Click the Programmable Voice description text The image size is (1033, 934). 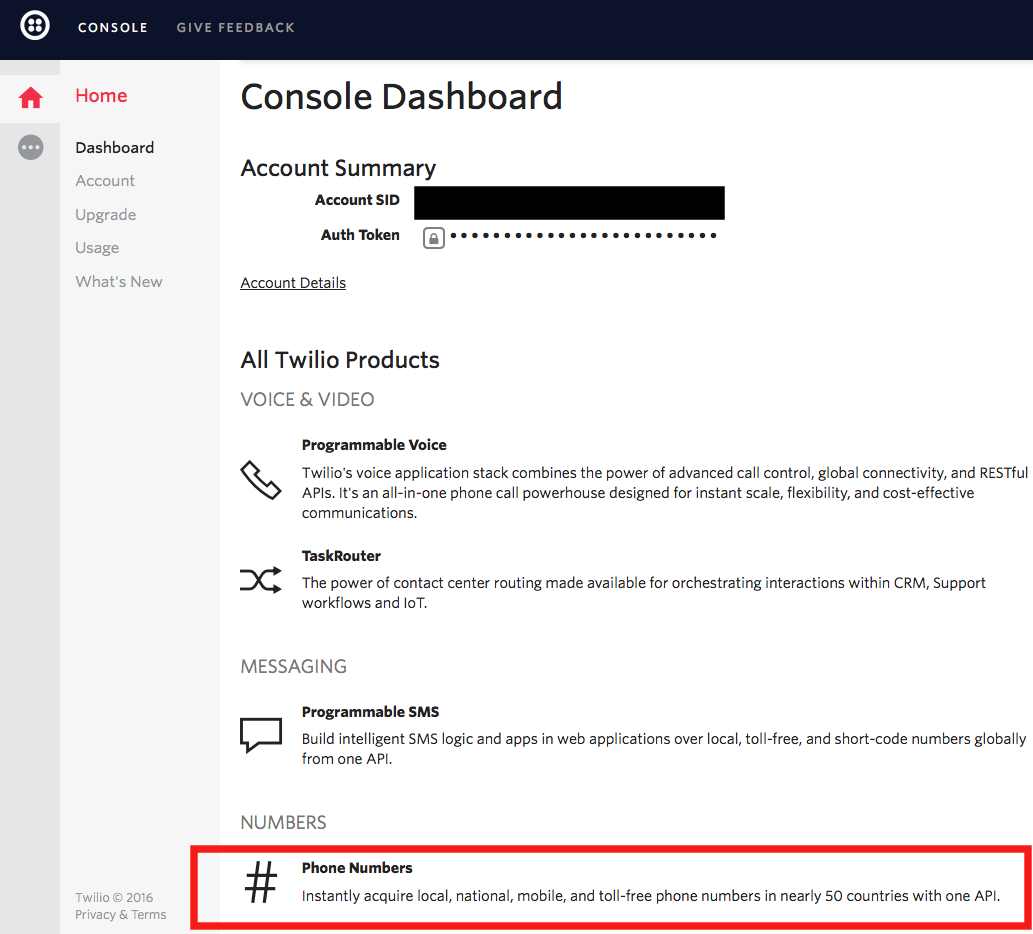[x=665, y=493]
